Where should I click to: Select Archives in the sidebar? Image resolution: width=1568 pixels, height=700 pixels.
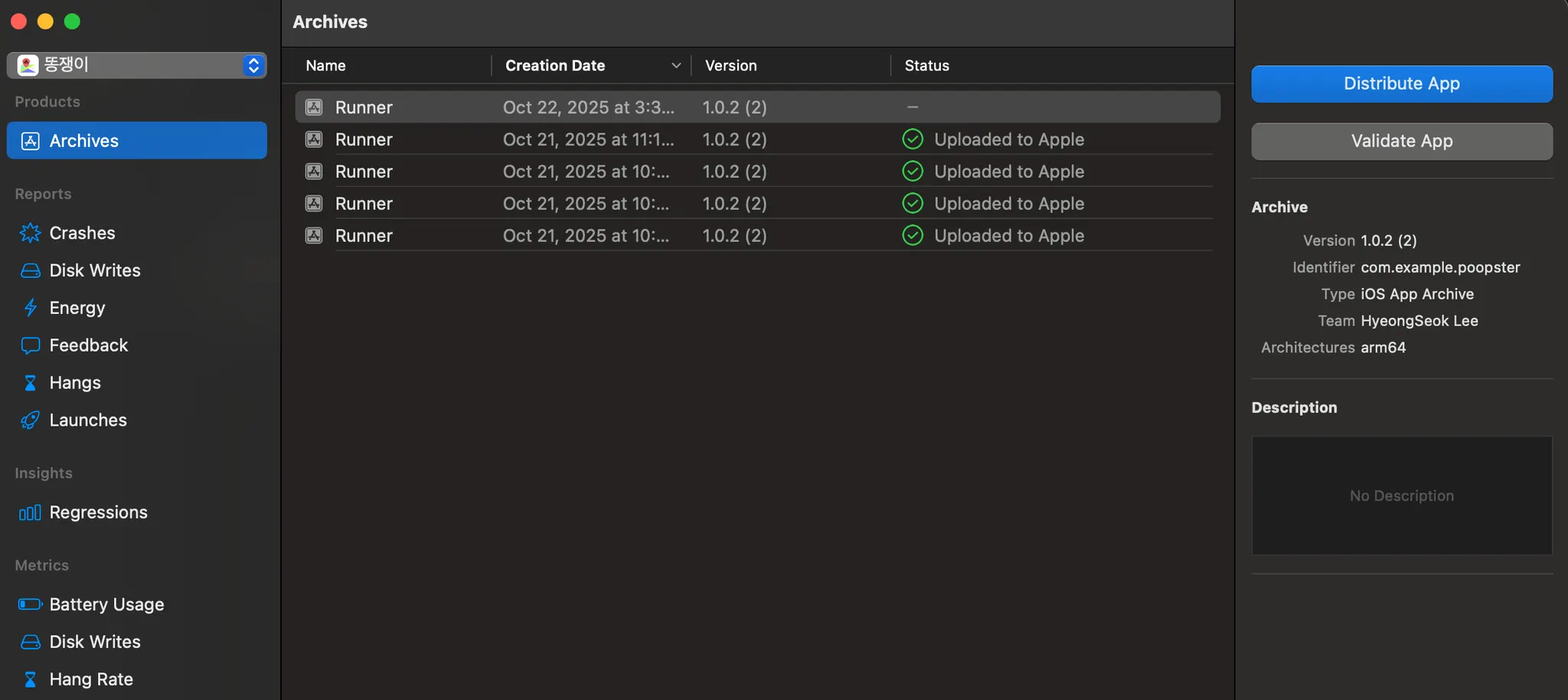[x=137, y=141]
